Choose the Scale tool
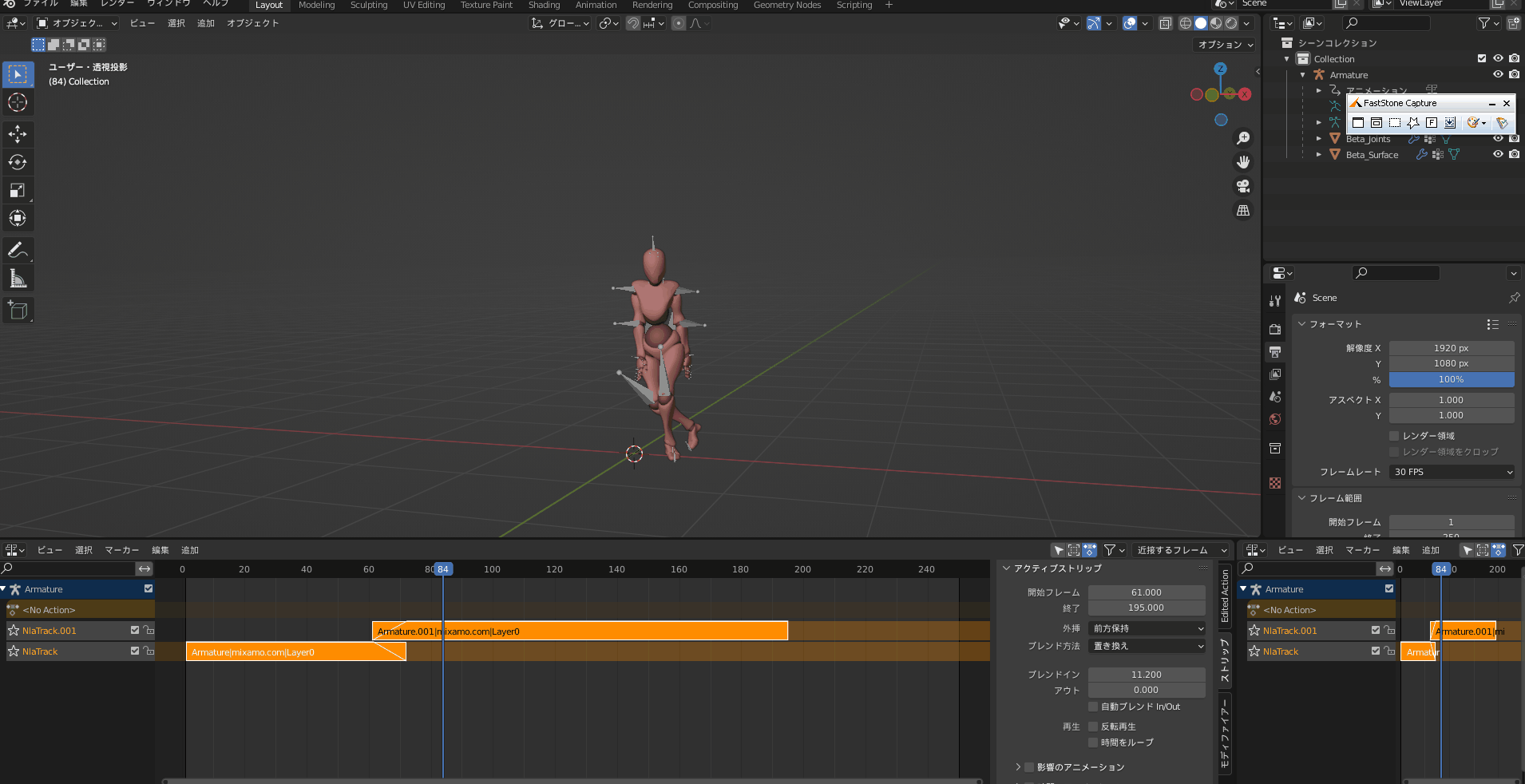Viewport: 1525px width, 784px height. [18, 190]
